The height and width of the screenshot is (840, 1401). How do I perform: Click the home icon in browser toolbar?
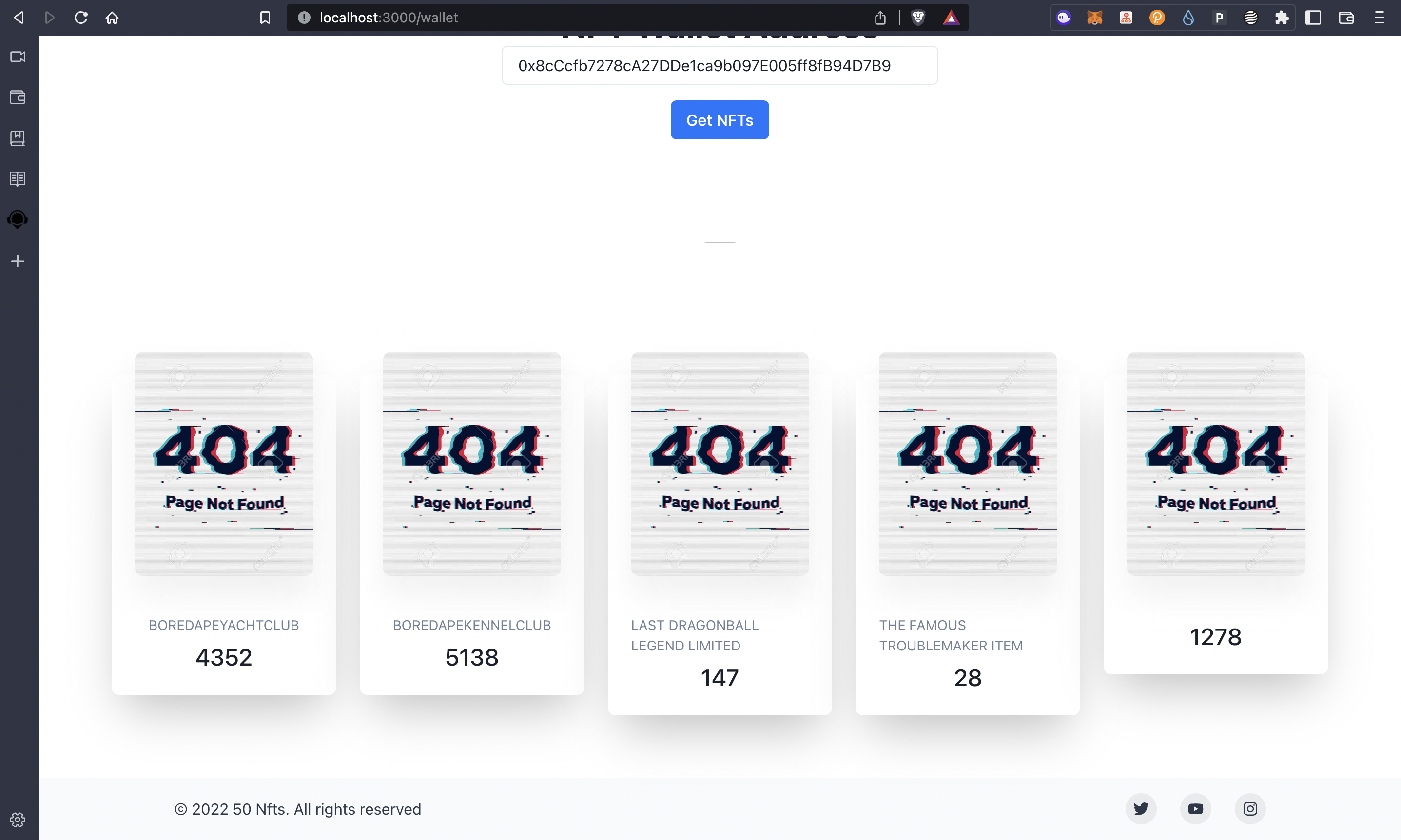pyautogui.click(x=112, y=17)
